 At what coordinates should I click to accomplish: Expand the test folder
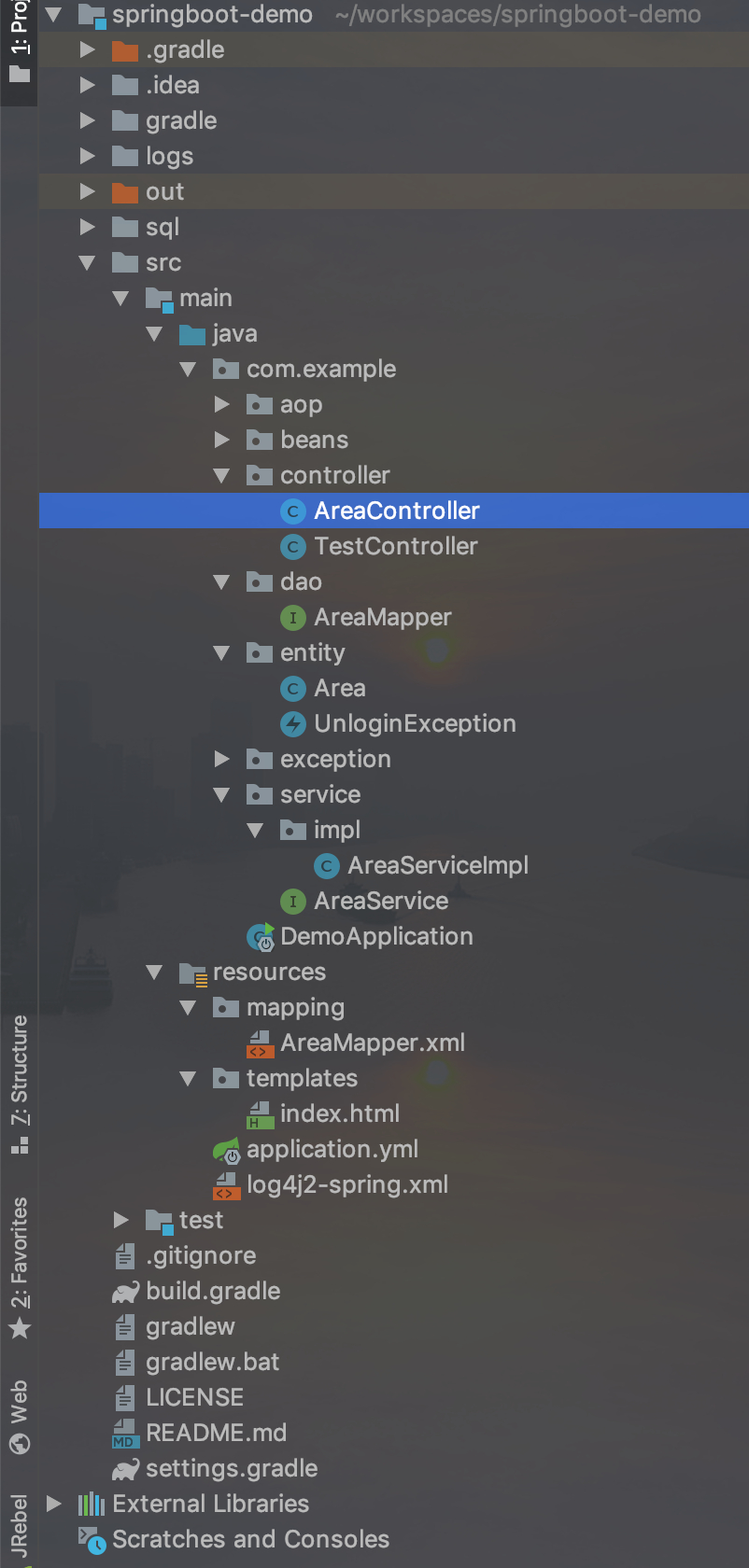coord(120,1221)
